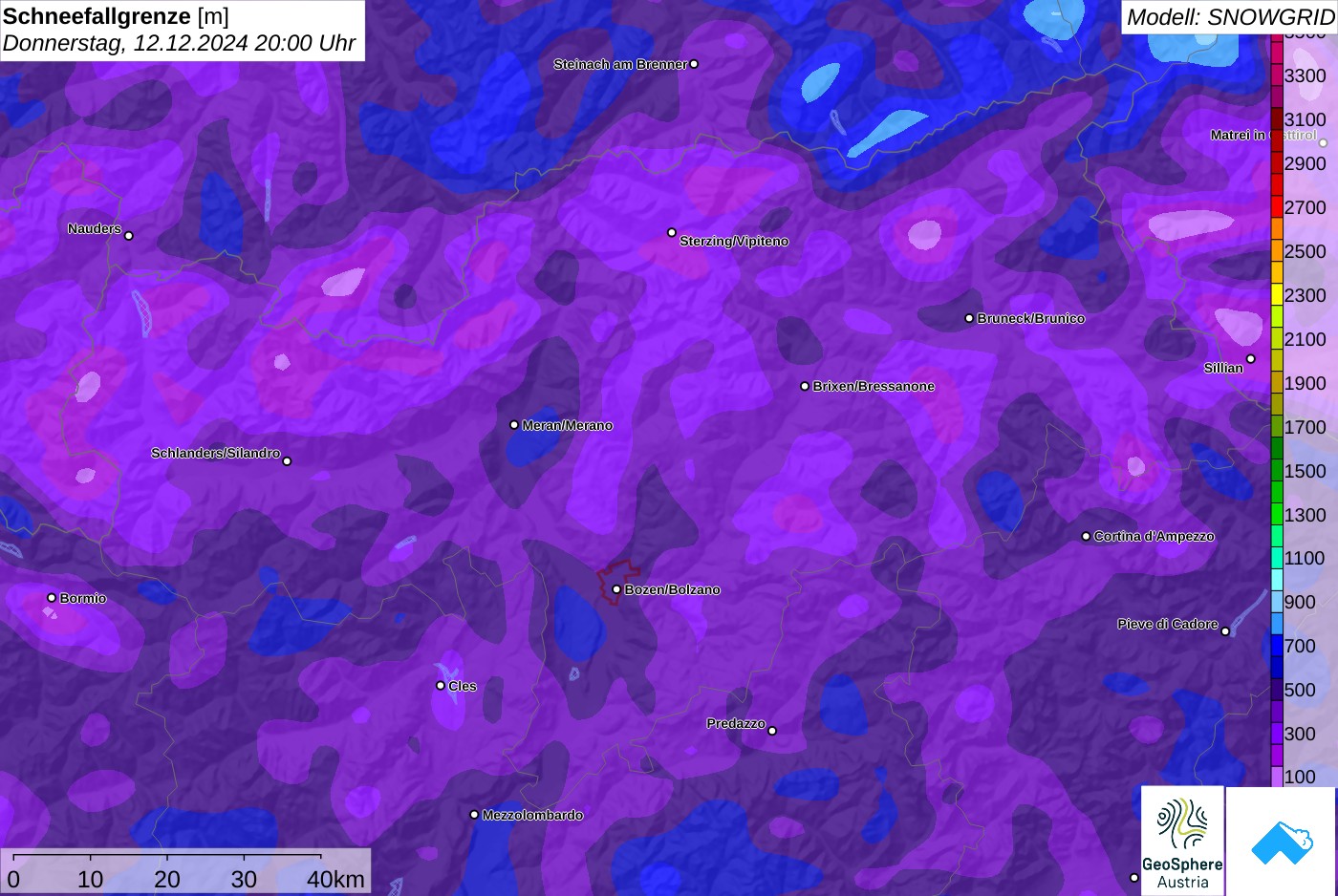This screenshot has height=896, width=1338.
Task: Click the date line Donnerstag, 12.12.2024 20:00 Uhr
Action: (179, 43)
